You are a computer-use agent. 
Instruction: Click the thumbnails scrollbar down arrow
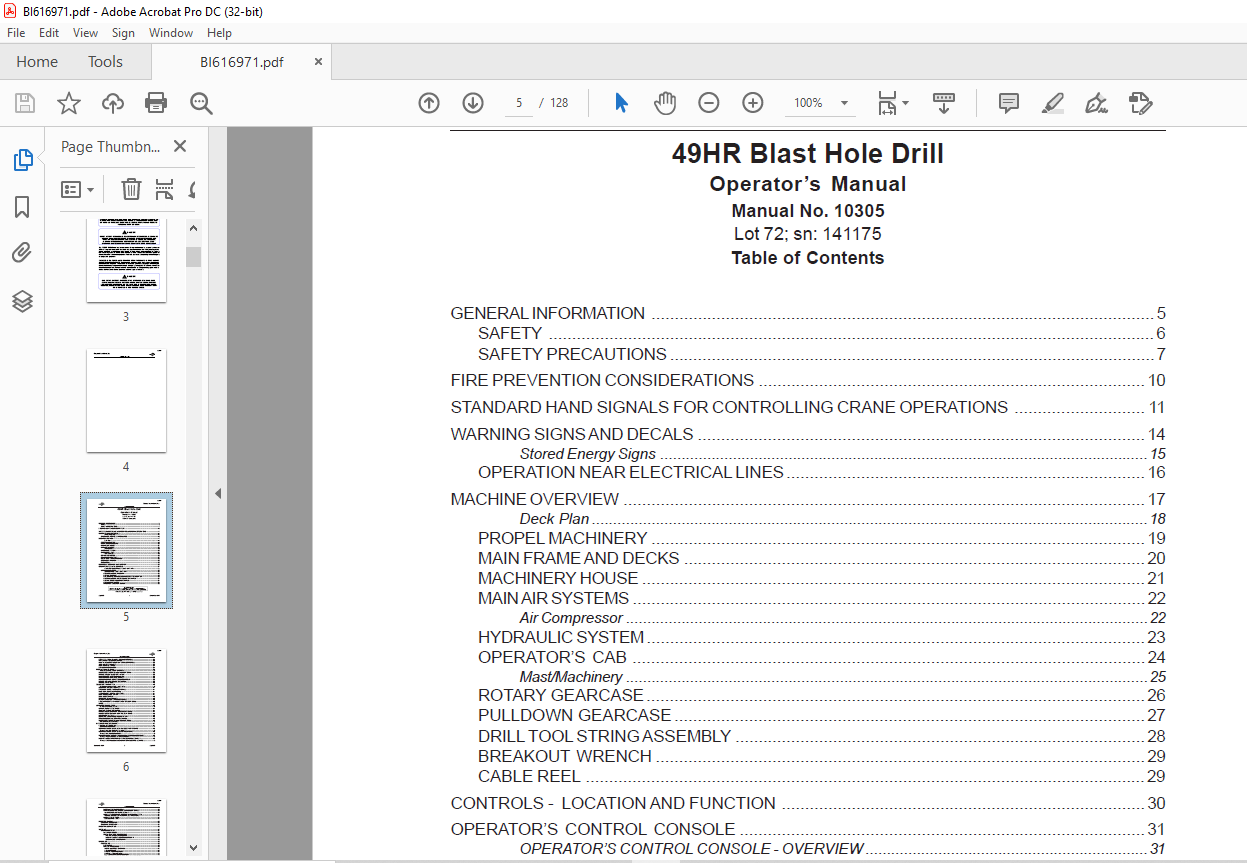point(193,847)
